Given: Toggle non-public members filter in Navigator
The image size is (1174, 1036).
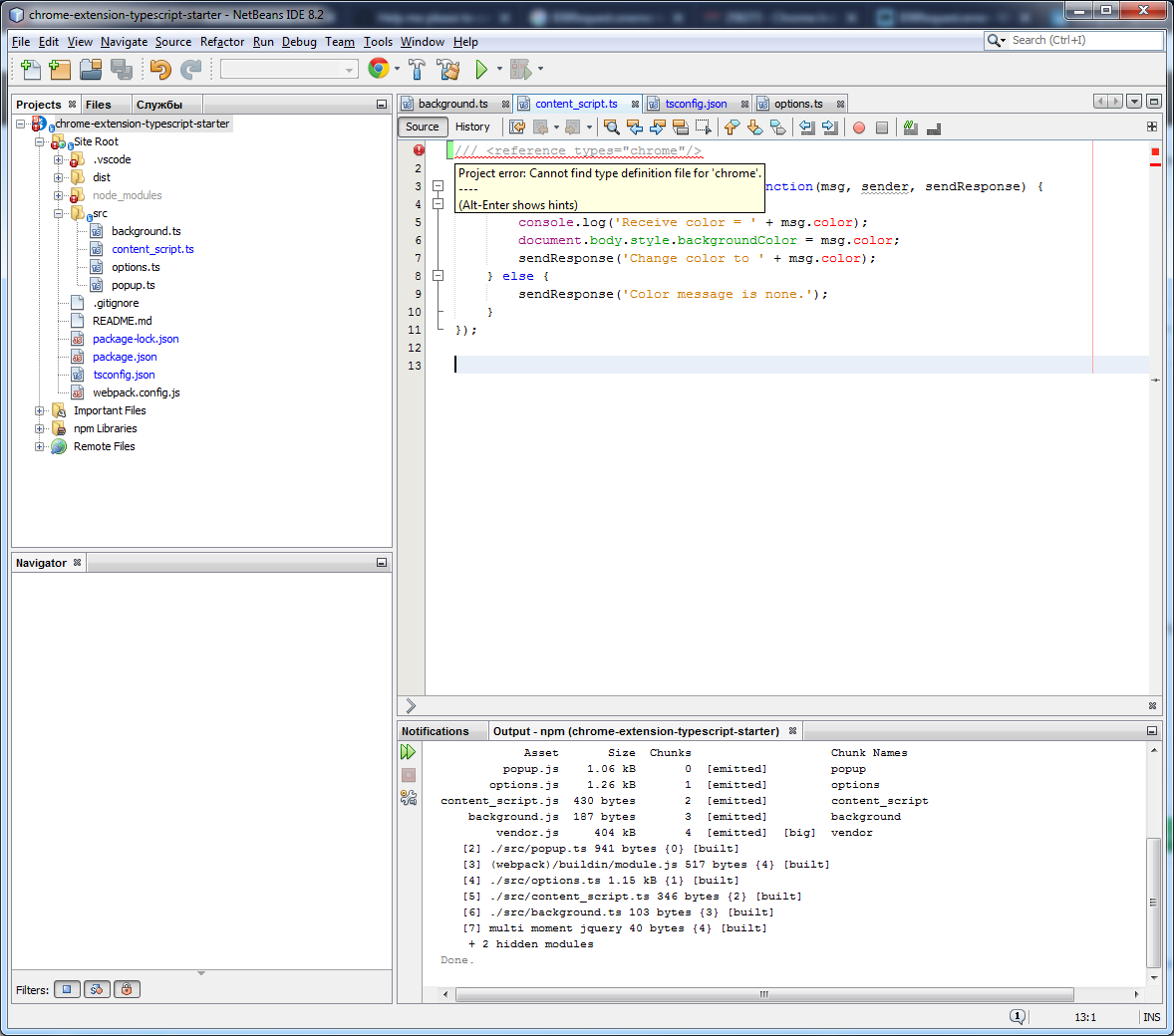Looking at the screenshot, I should coord(127,989).
